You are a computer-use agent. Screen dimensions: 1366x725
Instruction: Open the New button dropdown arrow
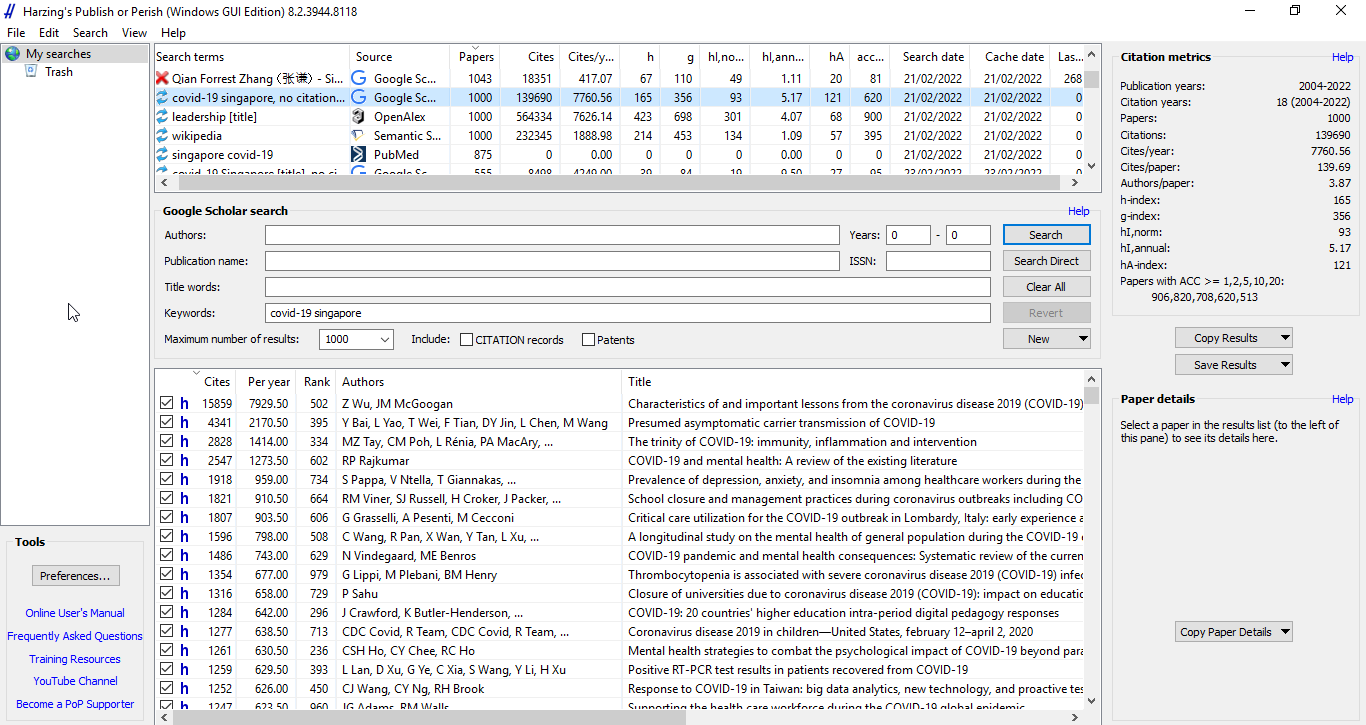point(1083,339)
